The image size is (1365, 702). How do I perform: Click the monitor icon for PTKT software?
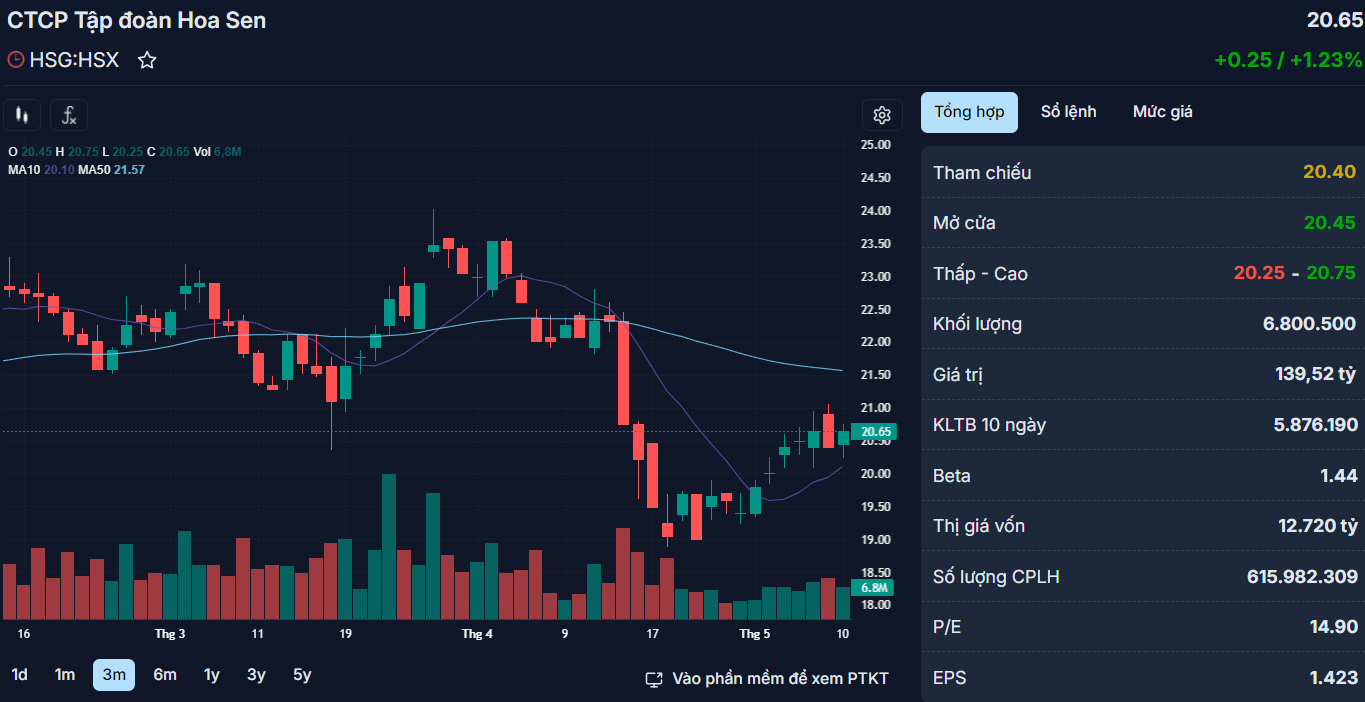coord(655,679)
